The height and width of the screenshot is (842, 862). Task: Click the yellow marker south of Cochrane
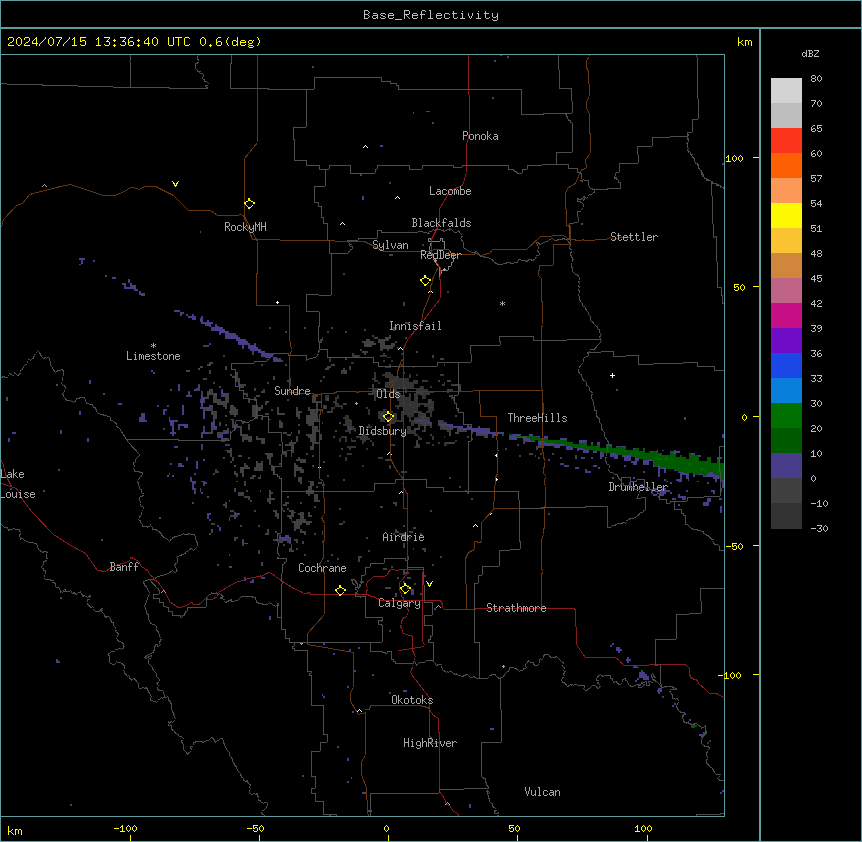point(340,590)
